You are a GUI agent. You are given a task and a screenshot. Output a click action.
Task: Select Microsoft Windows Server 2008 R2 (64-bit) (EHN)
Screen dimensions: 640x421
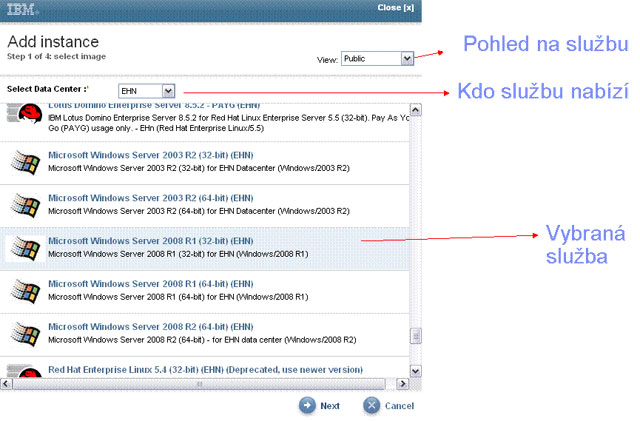(x=151, y=327)
